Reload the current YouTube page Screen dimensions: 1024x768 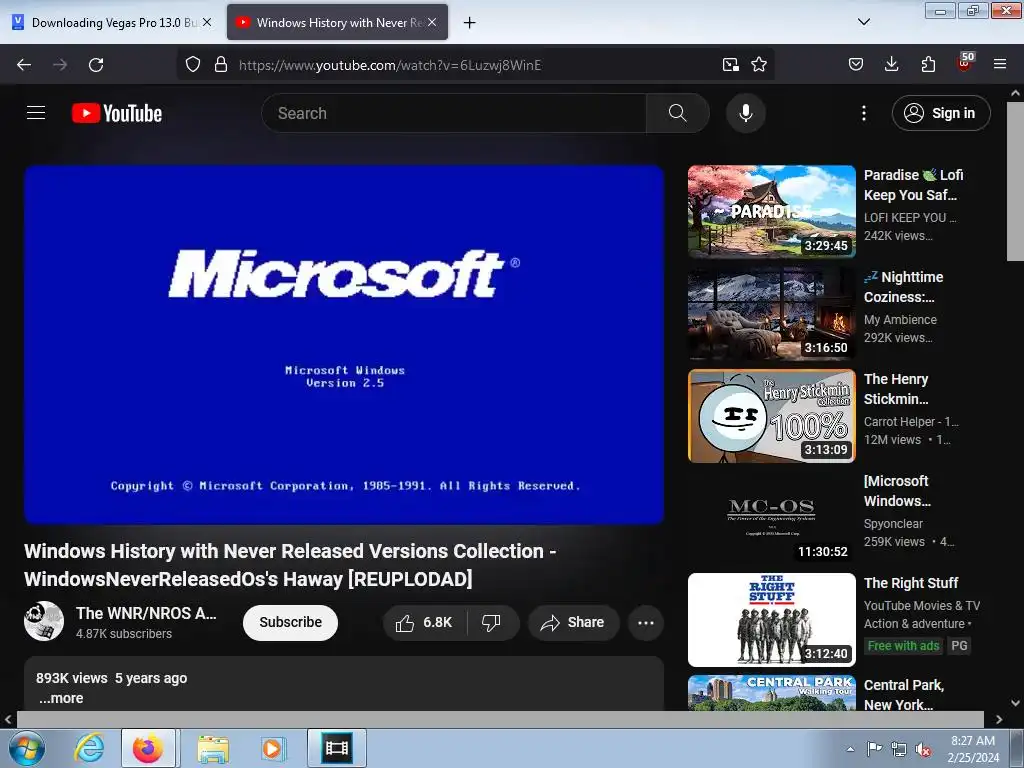[x=96, y=65]
